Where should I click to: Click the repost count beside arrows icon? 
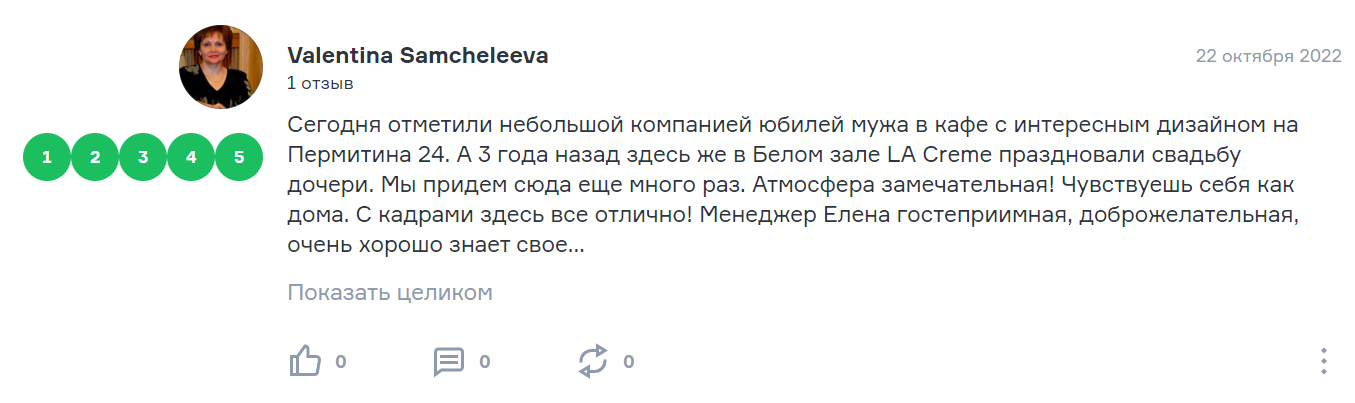click(x=629, y=361)
